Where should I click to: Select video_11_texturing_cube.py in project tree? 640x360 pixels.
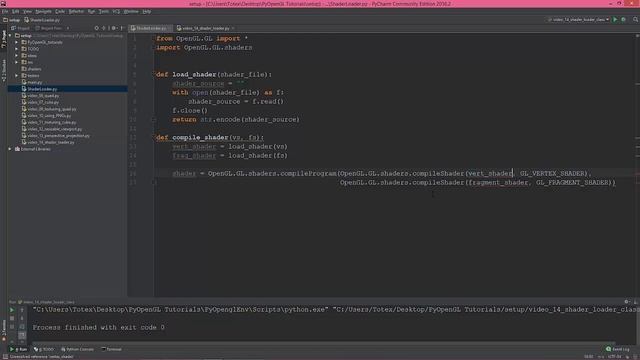coord(49,122)
